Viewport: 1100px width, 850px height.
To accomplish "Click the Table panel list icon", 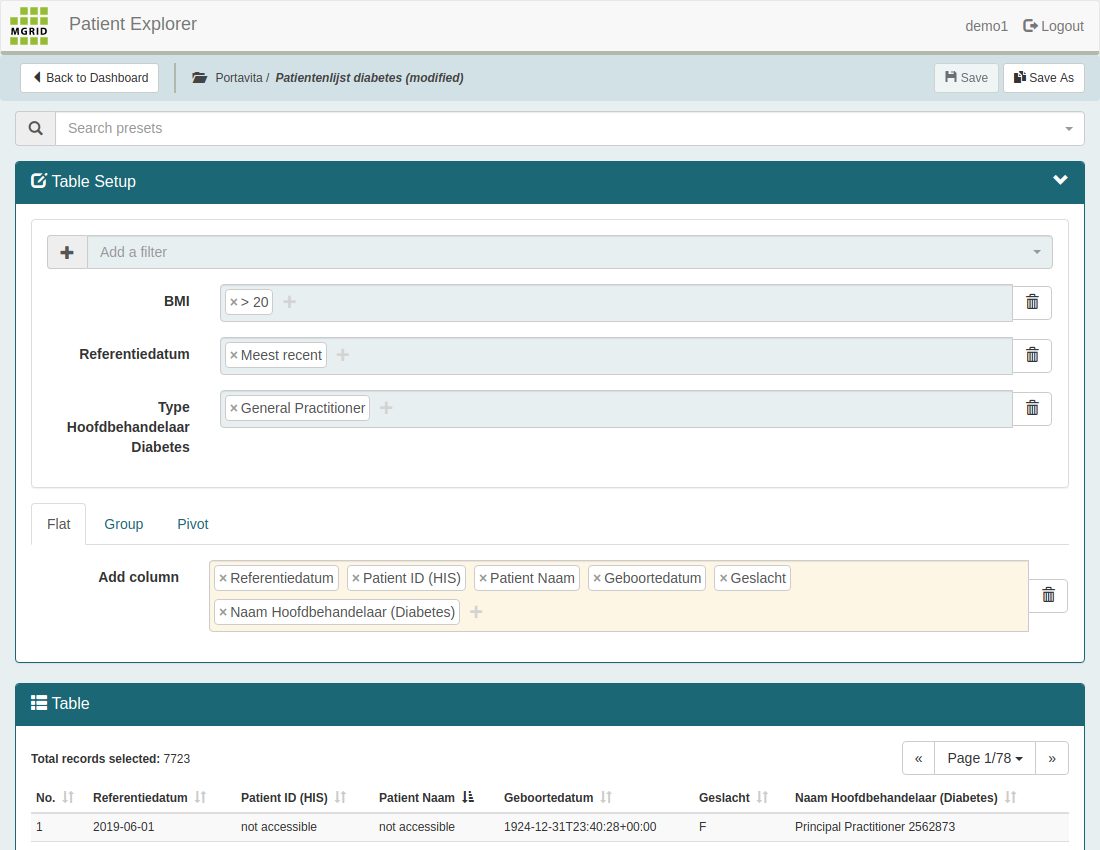I will 39,703.
